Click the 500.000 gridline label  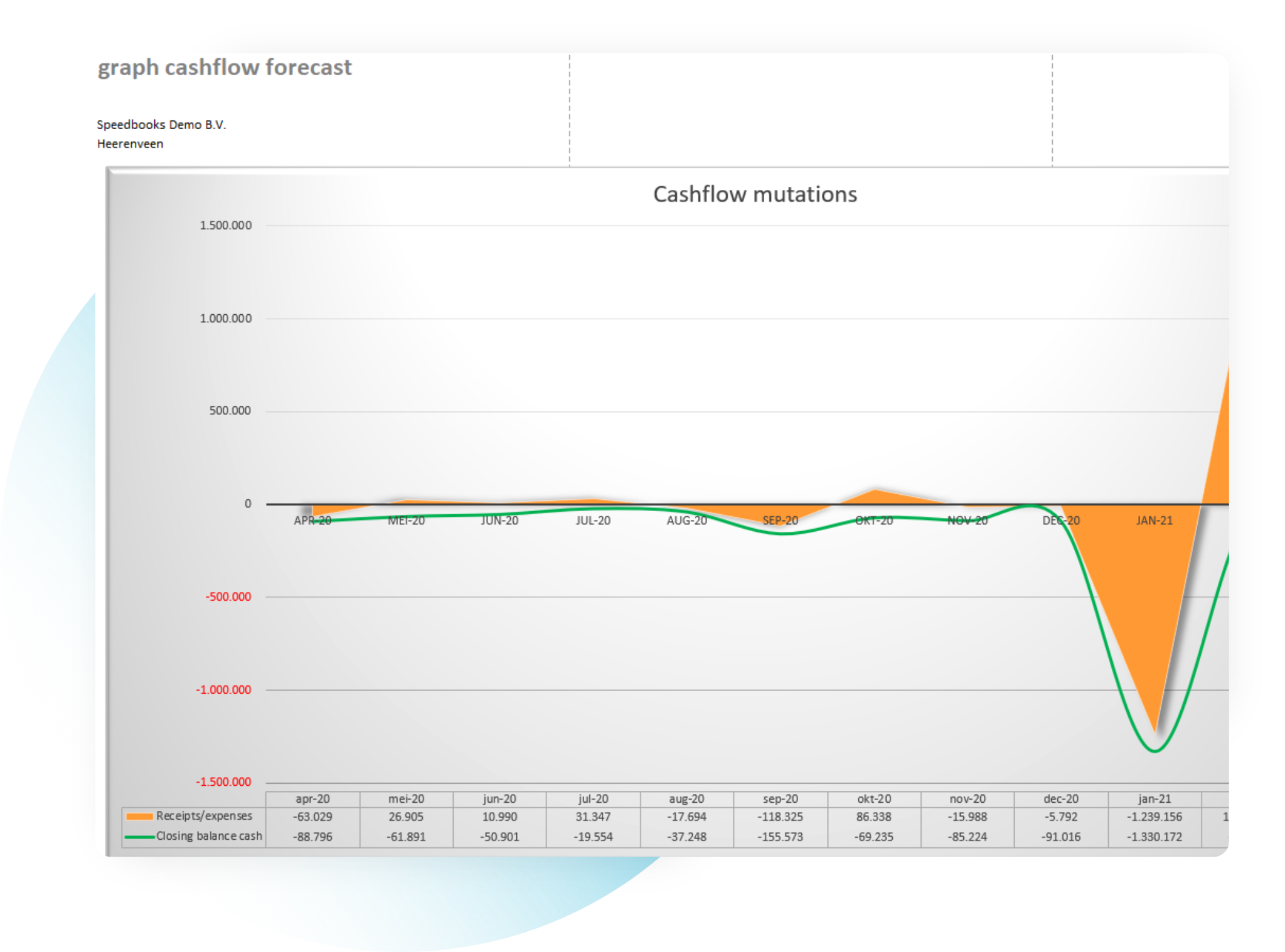(230, 411)
